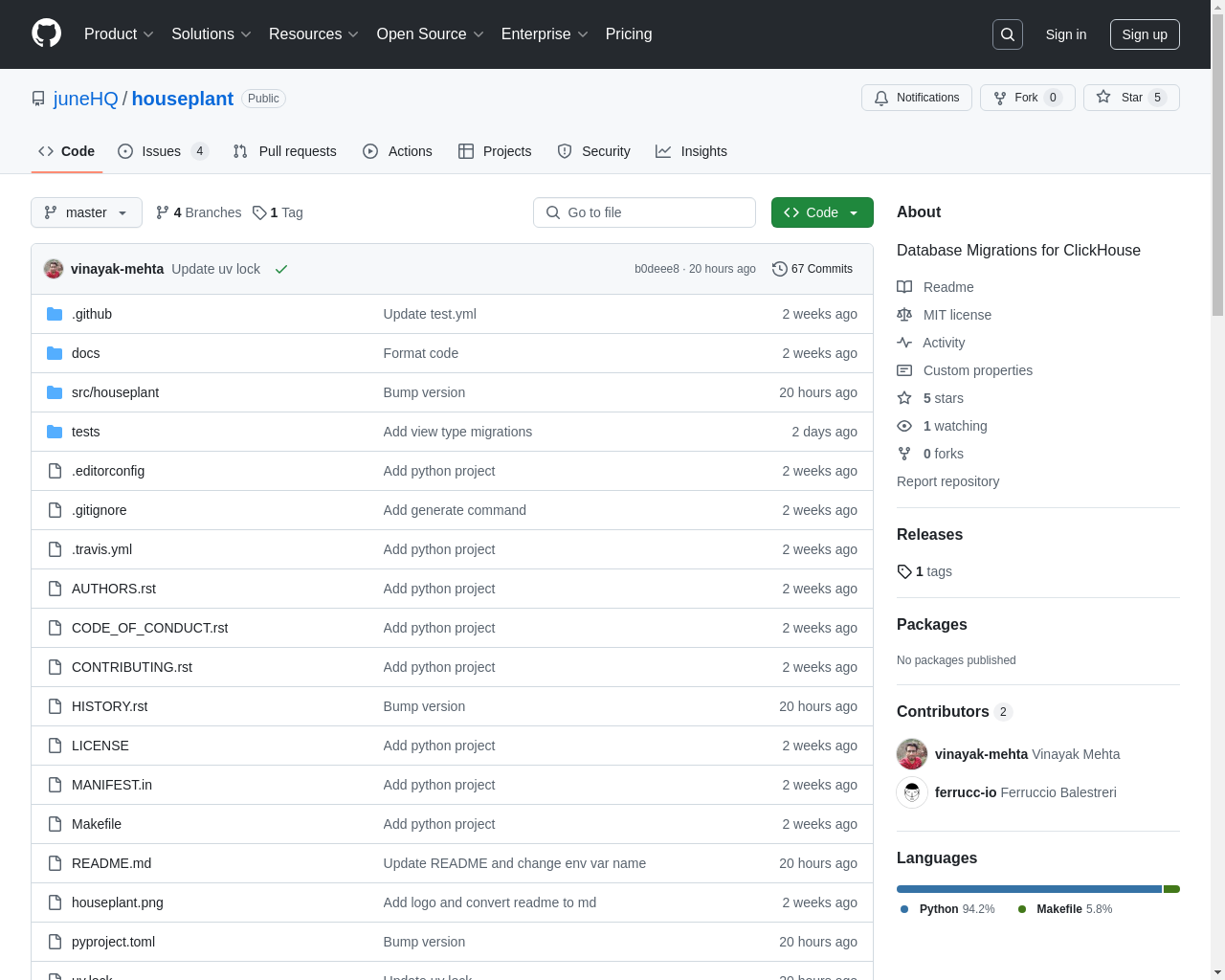Click the houseplant.png file icon
The height and width of the screenshot is (980, 1225).
point(55,902)
